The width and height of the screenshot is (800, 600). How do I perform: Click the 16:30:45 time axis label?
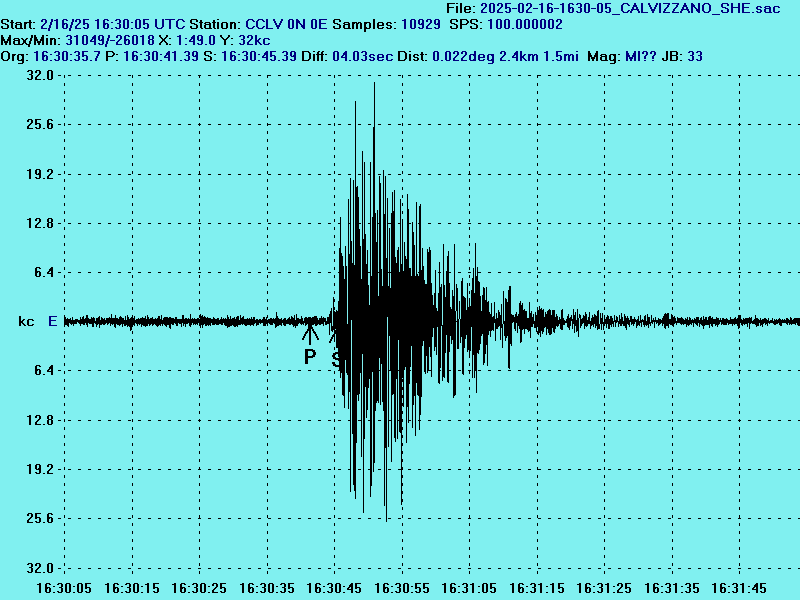pyautogui.click(x=335, y=588)
